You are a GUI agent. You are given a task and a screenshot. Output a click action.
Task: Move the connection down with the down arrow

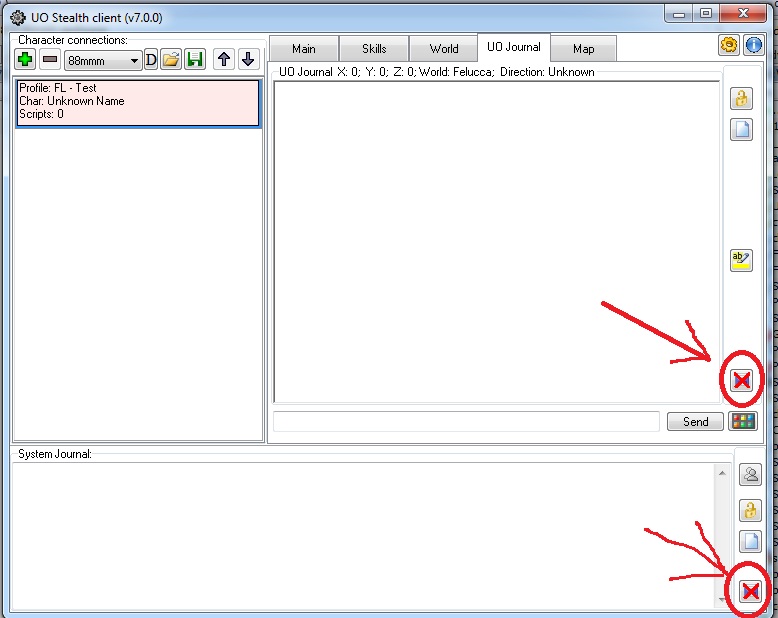pyautogui.click(x=248, y=60)
